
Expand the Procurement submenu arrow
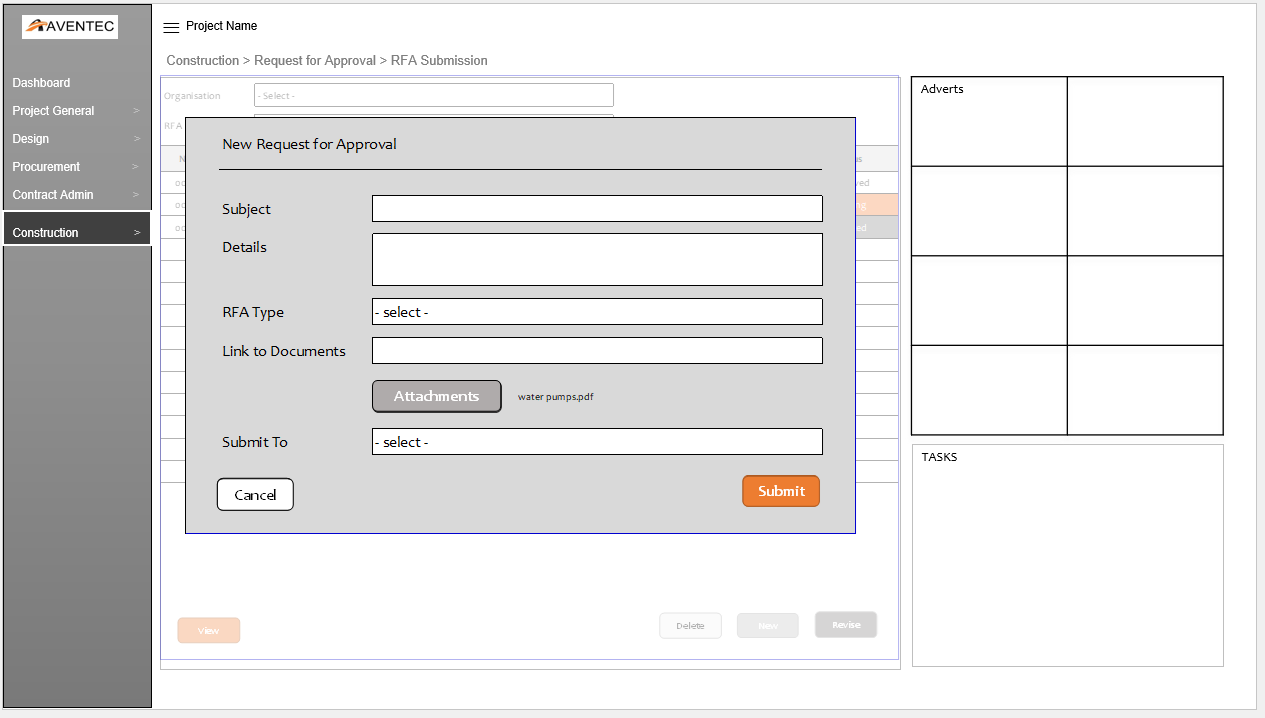click(137, 167)
